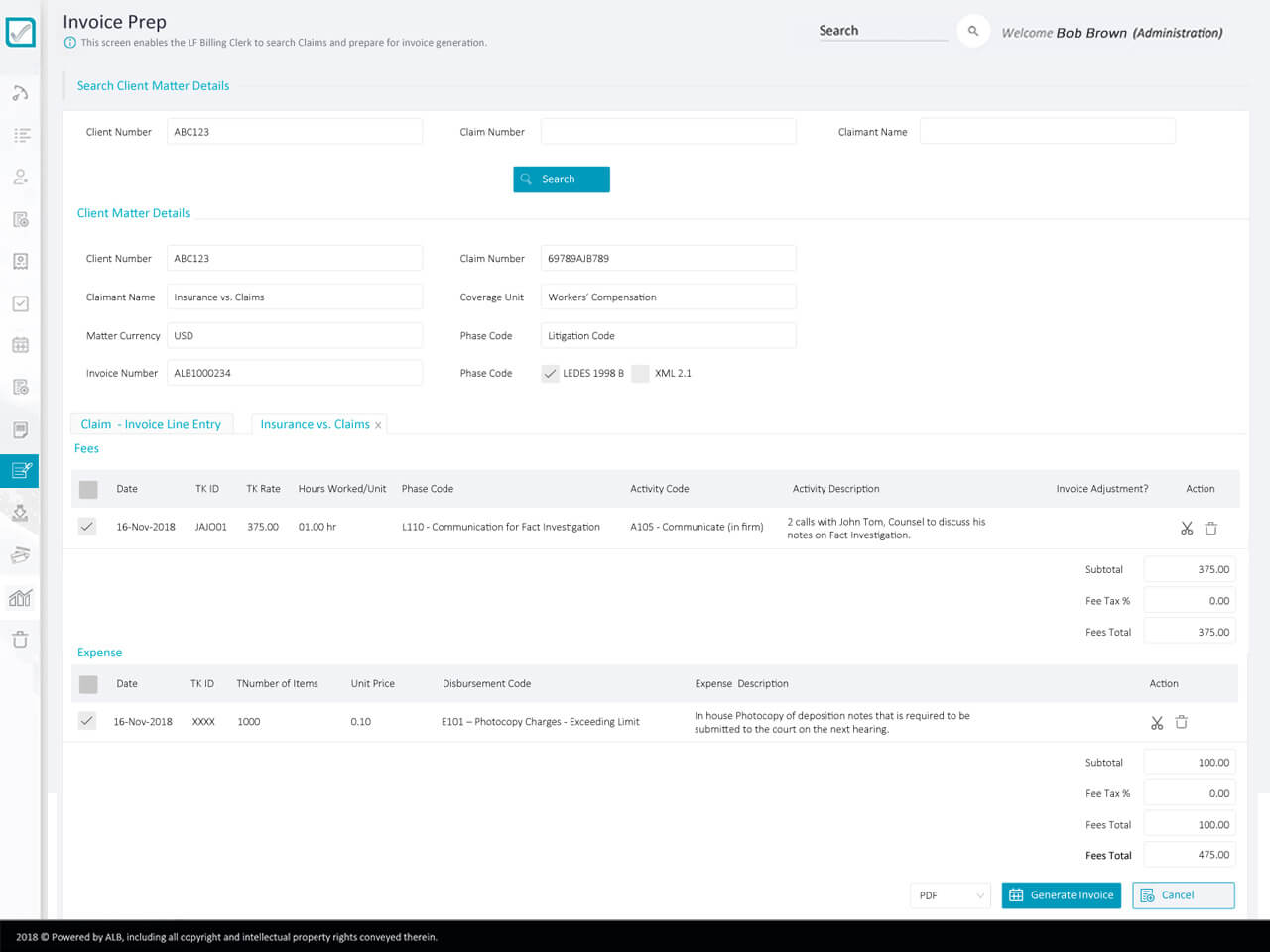This screenshot has height=952, width=1270.
Task: Switch to the Claim - Invoice Line Entry tab
Action: click(x=151, y=423)
